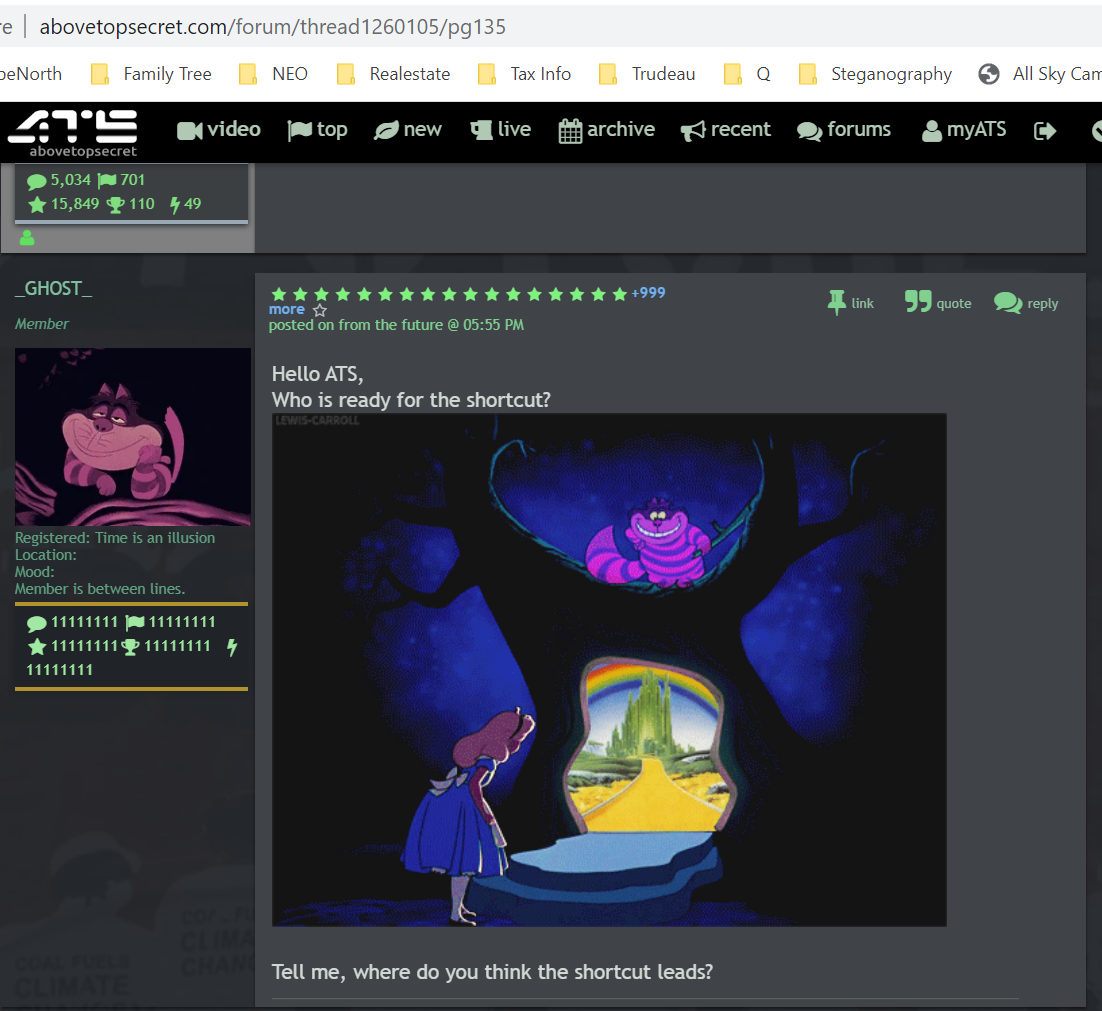Click the 'posted on from the future @ 05:55 PM' timestamp
Image resolution: width=1102 pixels, height=1011 pixels.
(x=396, y=325)
